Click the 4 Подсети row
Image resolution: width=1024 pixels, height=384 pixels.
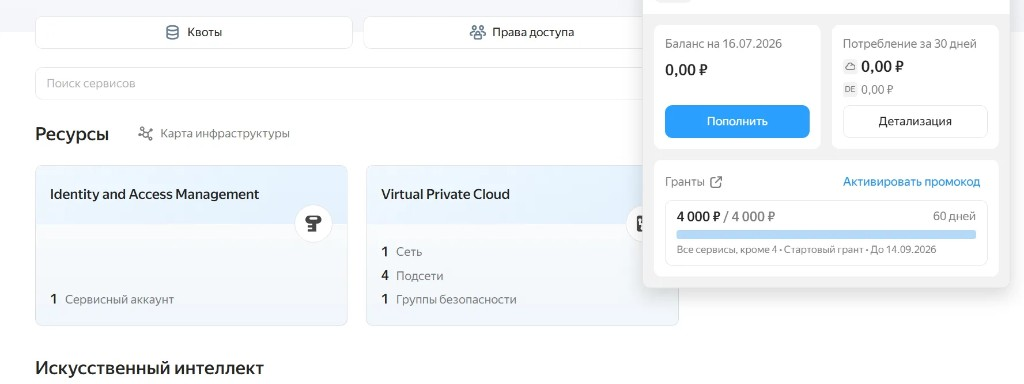412,276
